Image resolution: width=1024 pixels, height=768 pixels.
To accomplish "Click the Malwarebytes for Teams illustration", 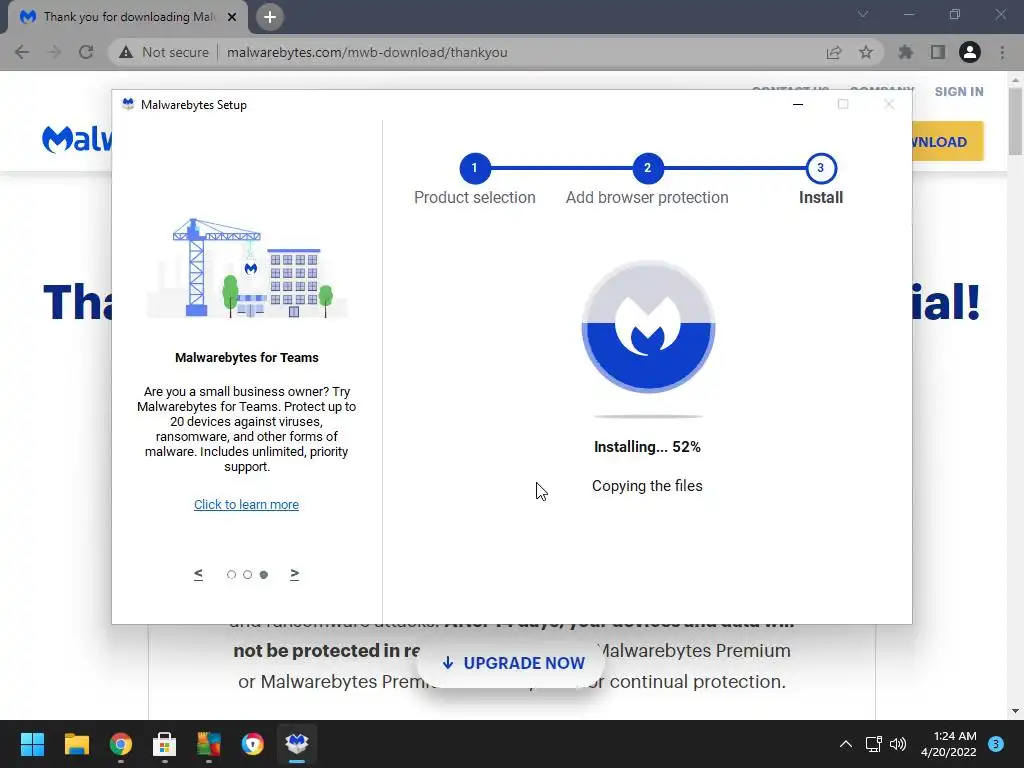I will [247, 268].
